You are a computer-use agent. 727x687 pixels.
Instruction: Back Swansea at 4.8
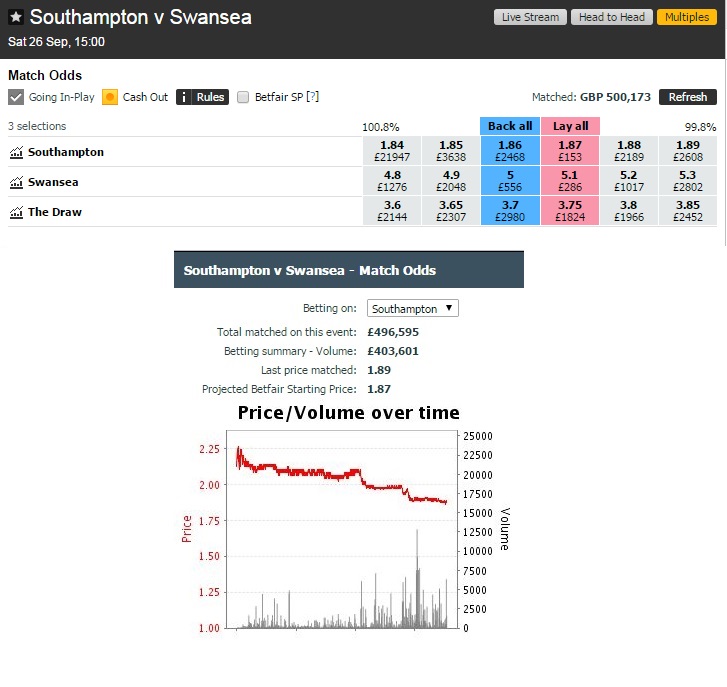point(392,181)
